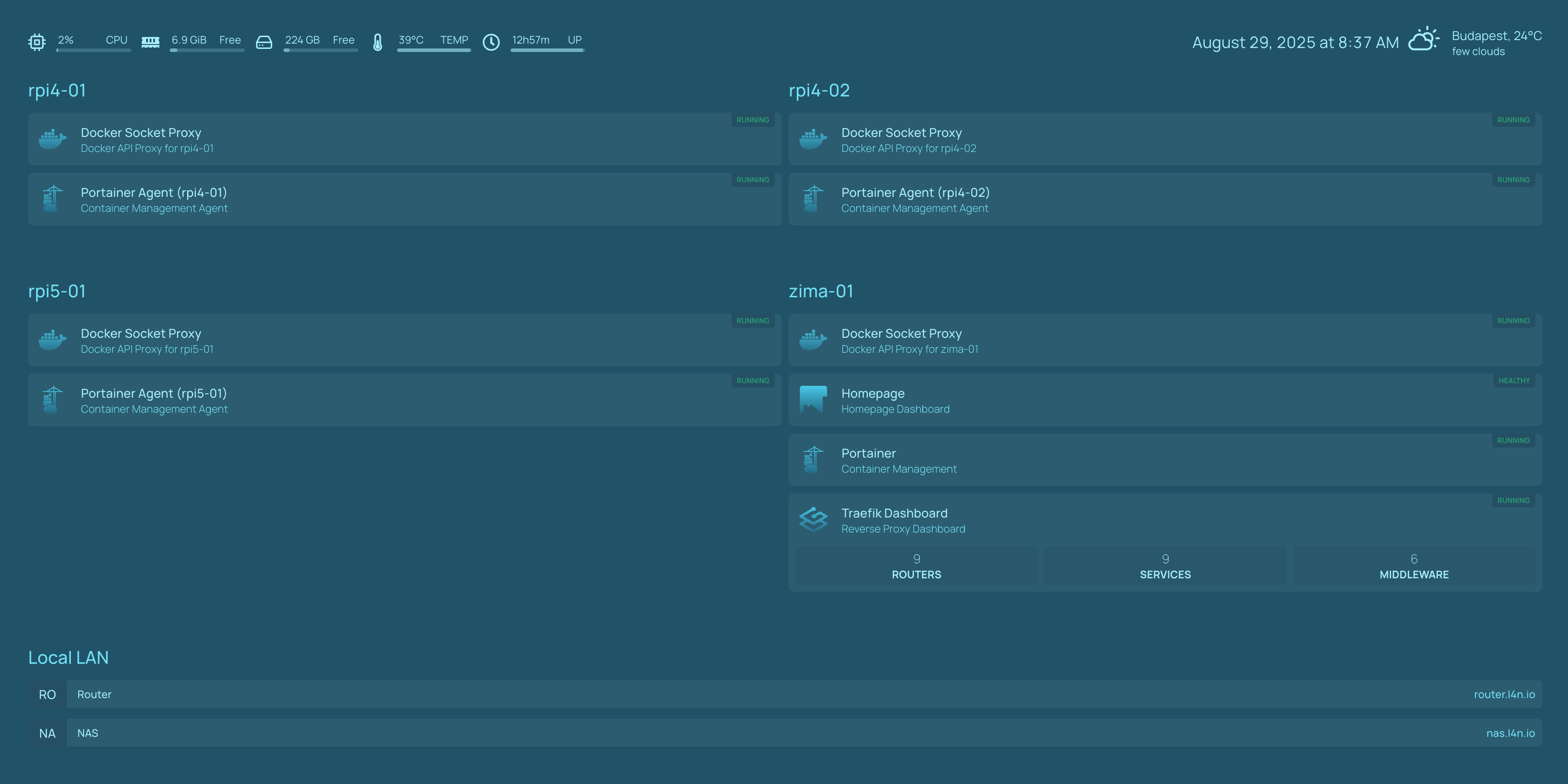Click the RAM memory icon
This screenshot has width=1568, height=784.
pyautogui.click(x=151, y=42)
